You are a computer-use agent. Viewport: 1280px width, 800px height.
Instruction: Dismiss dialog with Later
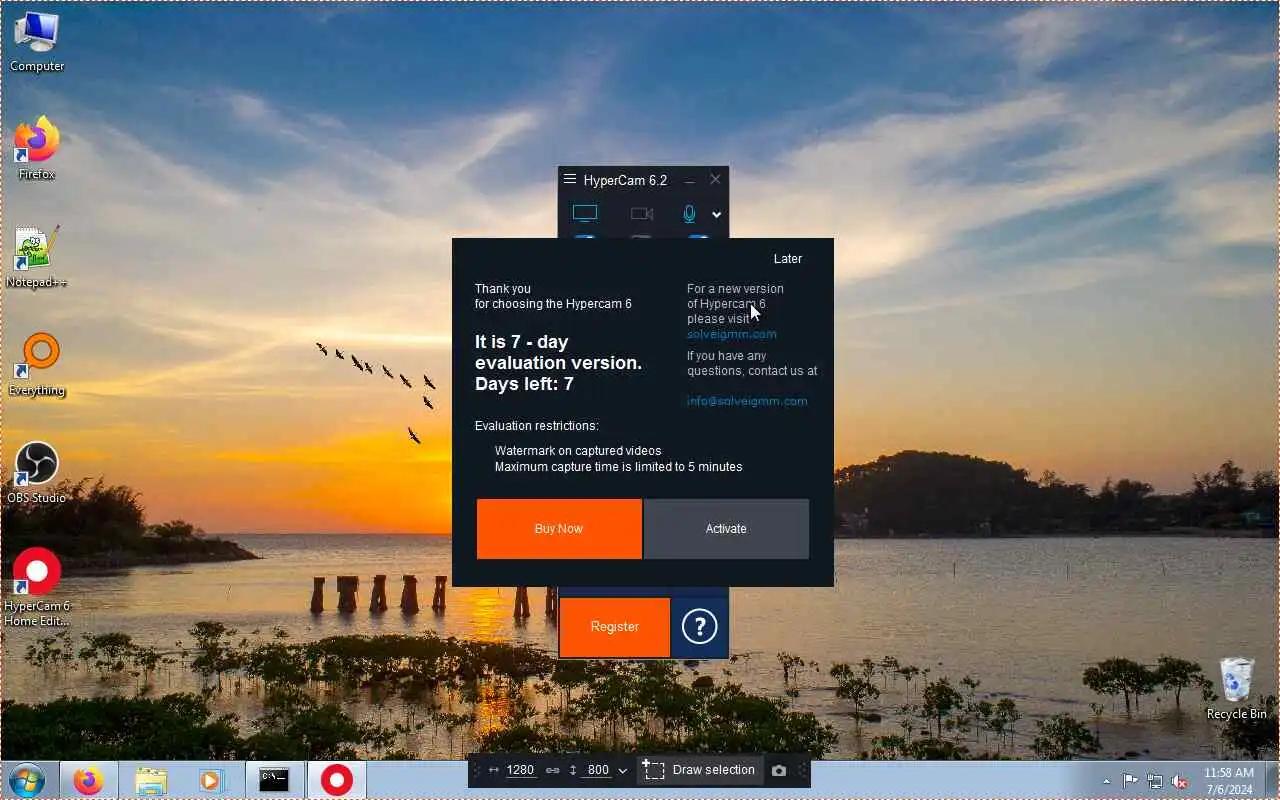(788, 259)
